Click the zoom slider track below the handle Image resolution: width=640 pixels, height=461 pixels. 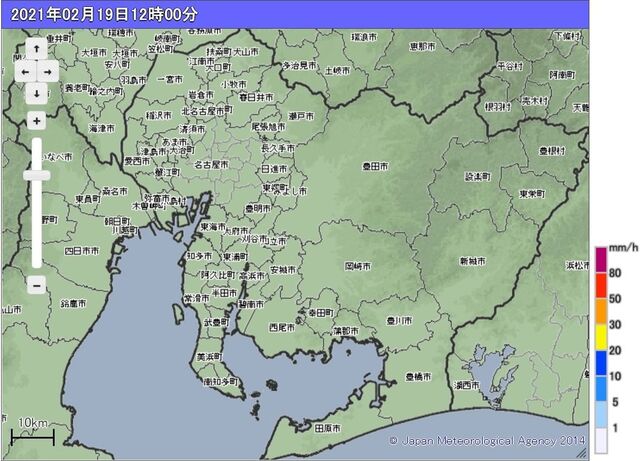coord(37,224)
